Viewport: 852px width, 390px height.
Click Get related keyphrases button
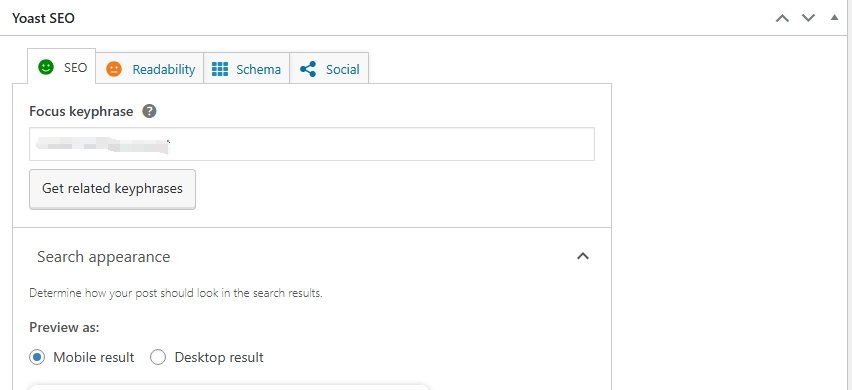click(112, 189)
